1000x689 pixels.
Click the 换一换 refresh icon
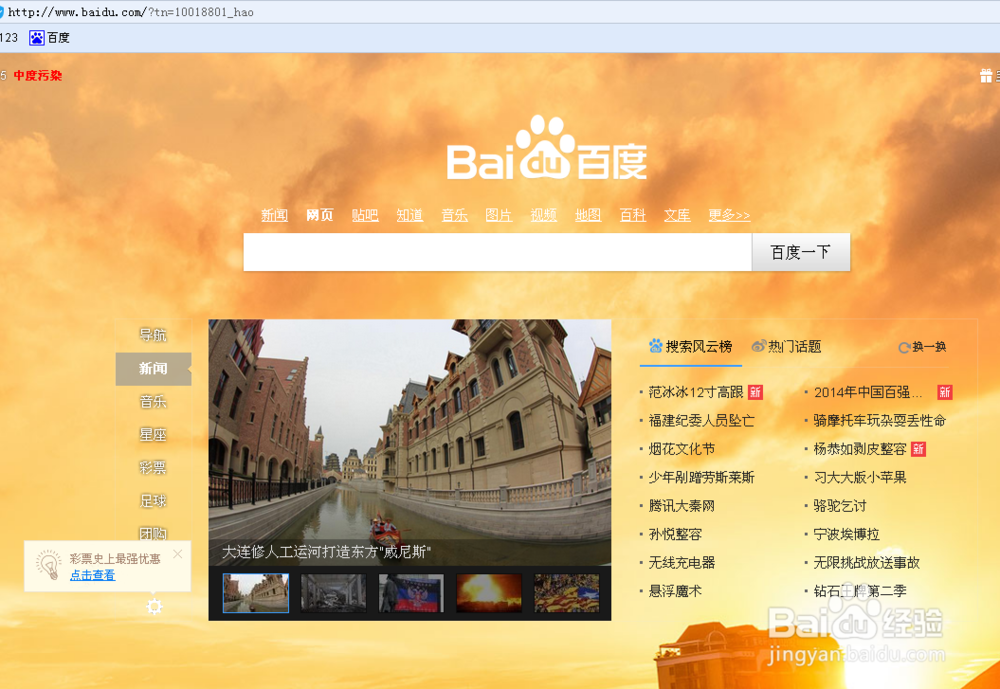(904, 348)
